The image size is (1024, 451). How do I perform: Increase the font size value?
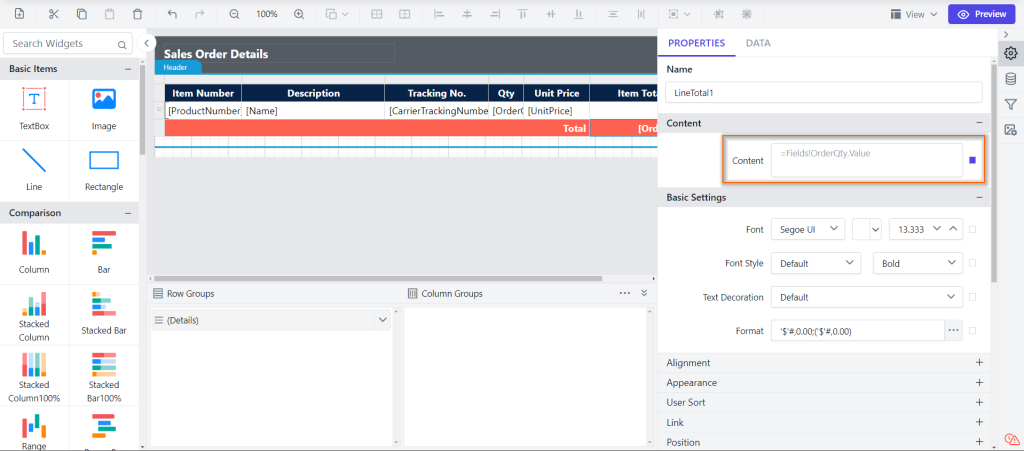953,228
